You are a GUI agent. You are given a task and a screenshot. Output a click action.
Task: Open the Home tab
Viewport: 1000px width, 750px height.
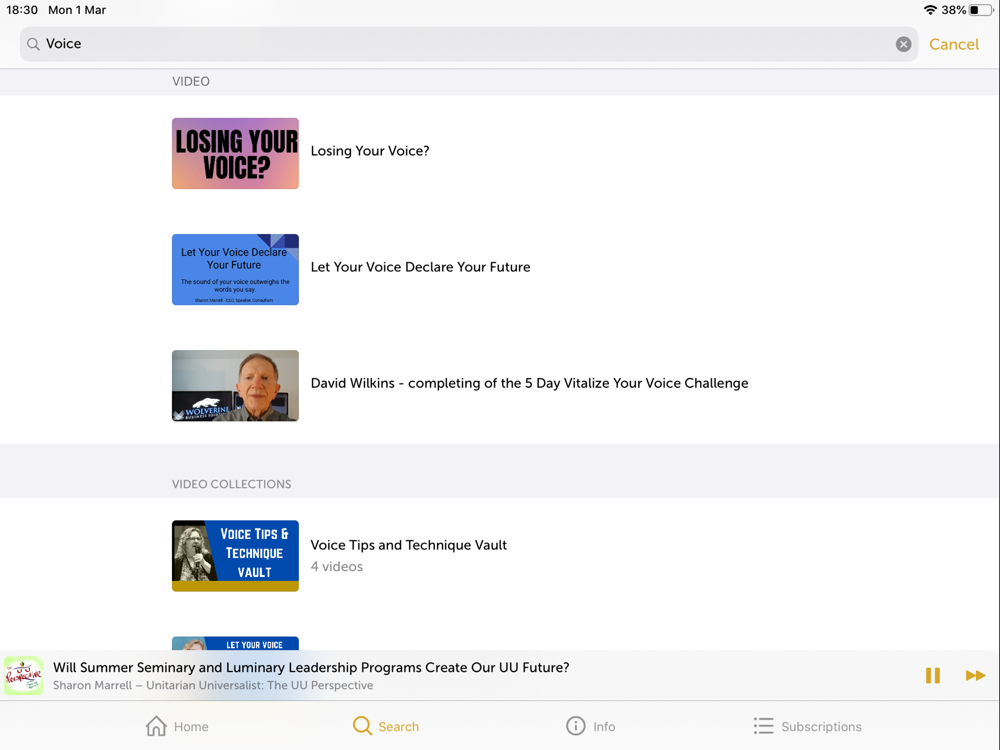pos(177,726)
